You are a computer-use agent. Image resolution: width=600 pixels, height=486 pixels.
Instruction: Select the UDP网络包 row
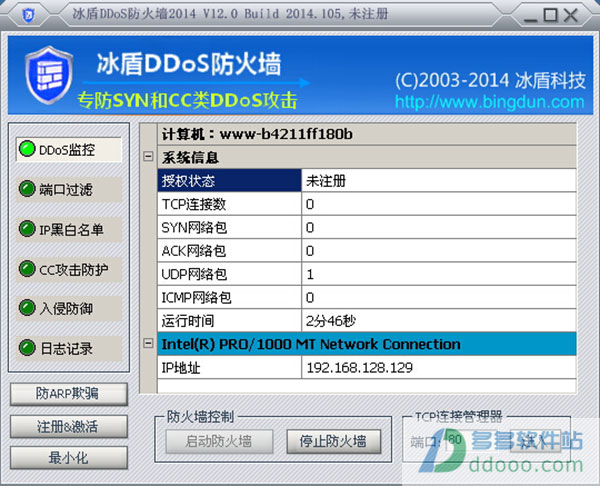(x=367, y=274)
